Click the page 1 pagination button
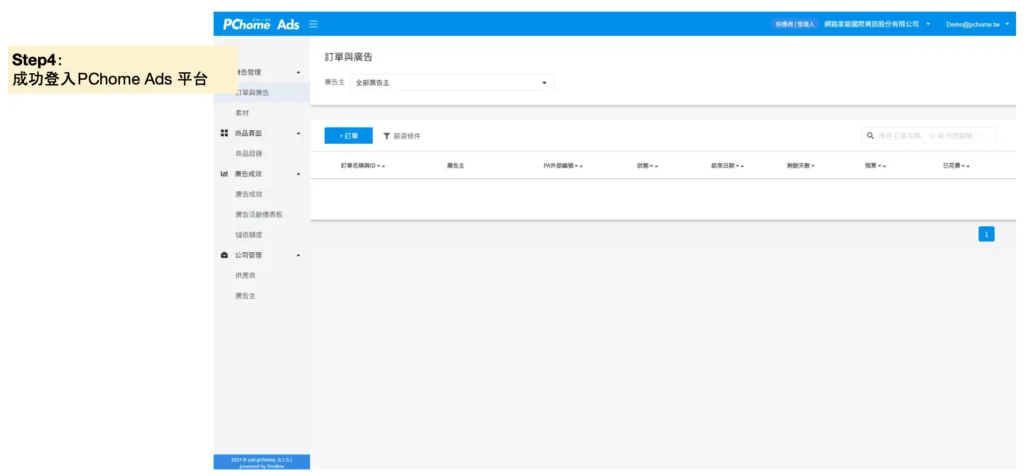The image size is (1024, 476). (986, 234)
